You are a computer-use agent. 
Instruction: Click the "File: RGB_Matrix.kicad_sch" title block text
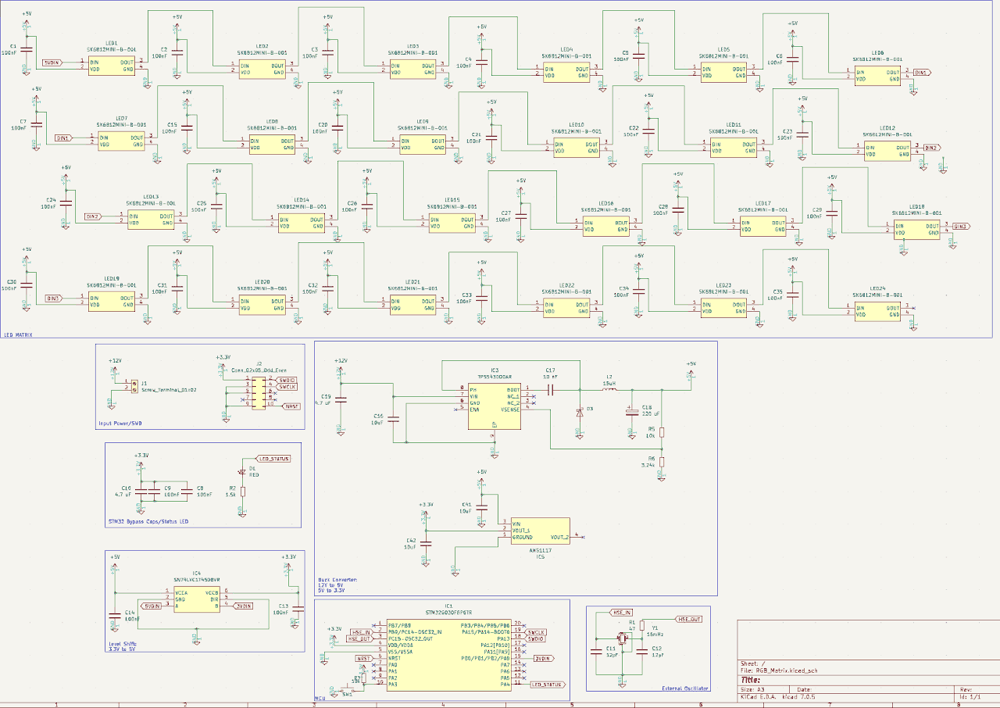778,670
